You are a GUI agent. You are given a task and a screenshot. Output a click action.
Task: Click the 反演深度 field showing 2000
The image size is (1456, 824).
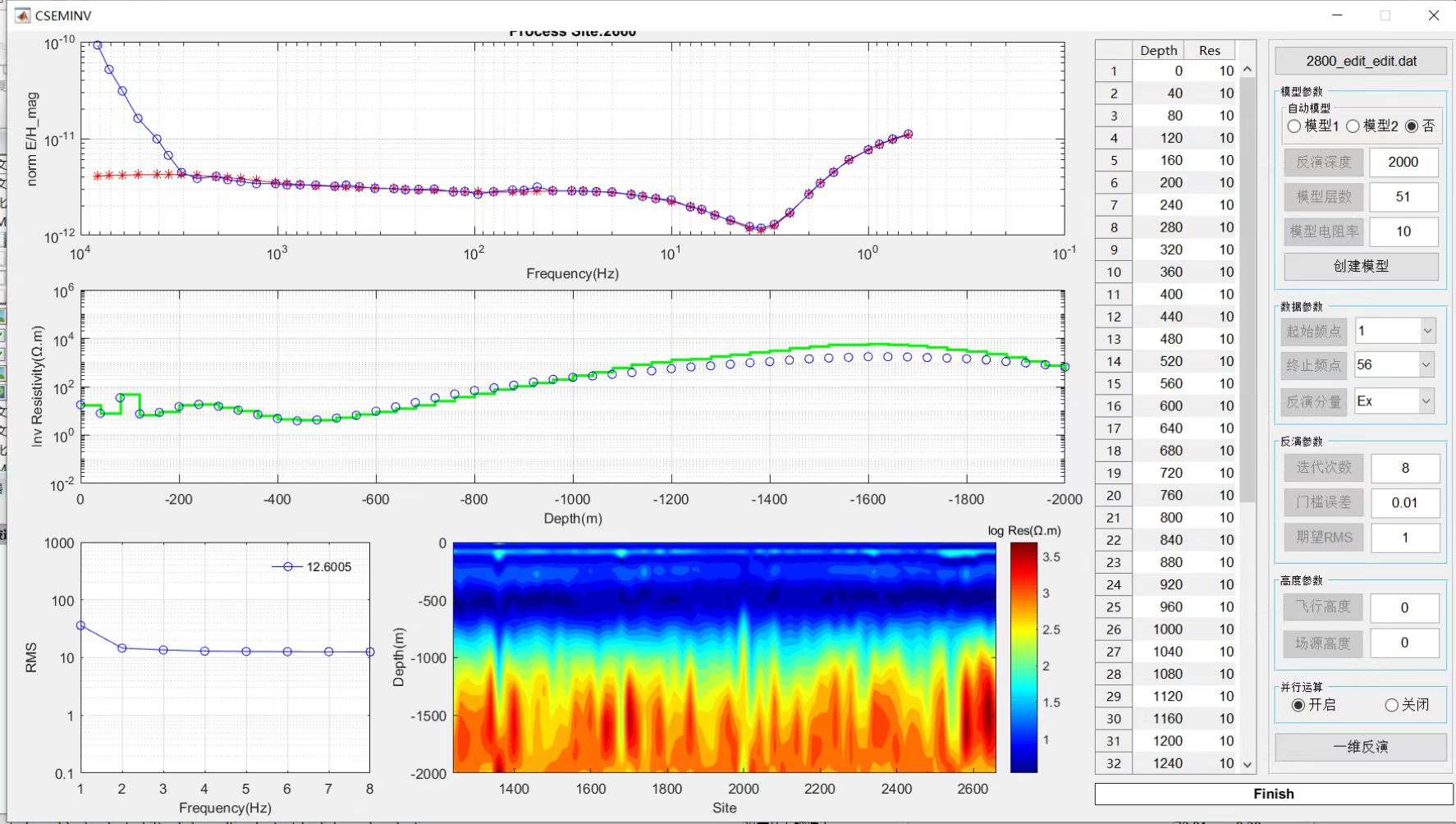(x=1403, y=163)
